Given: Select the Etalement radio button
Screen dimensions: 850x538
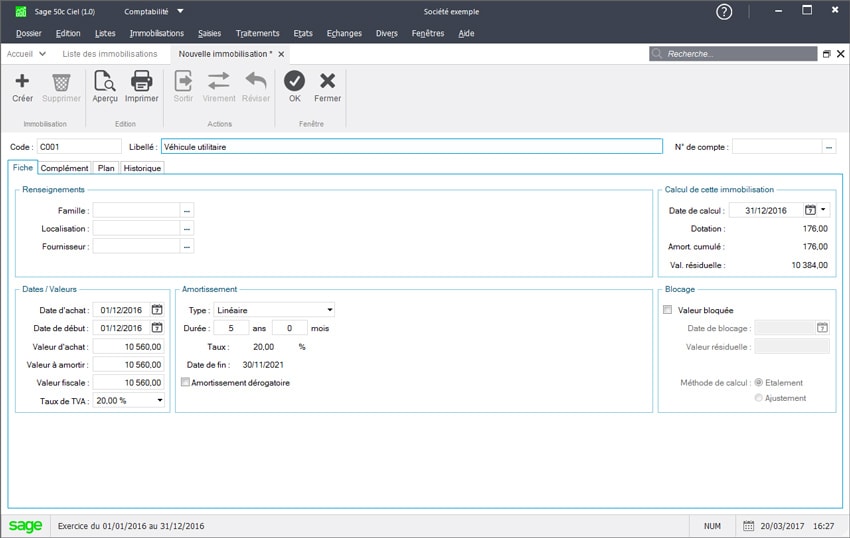Looking at the screenshot, I should click(x=760, y=382).
